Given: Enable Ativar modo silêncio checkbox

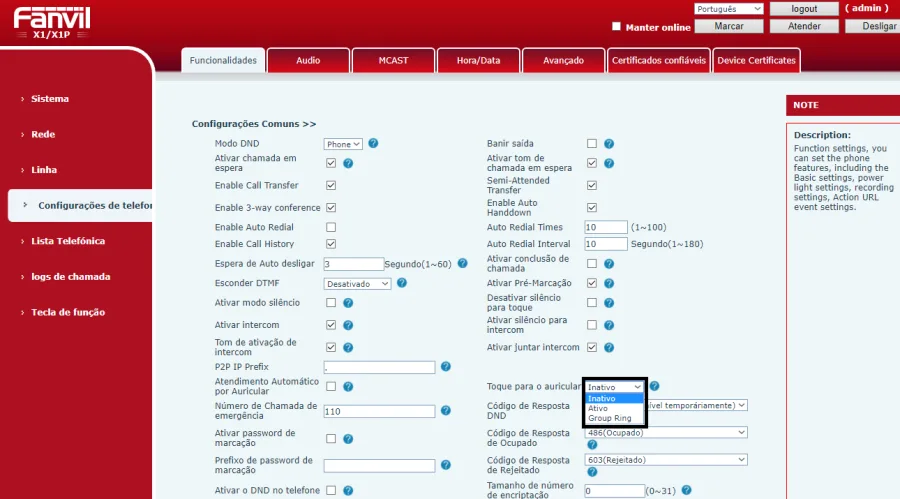Looking at the screenshot, I should (331, 303).
